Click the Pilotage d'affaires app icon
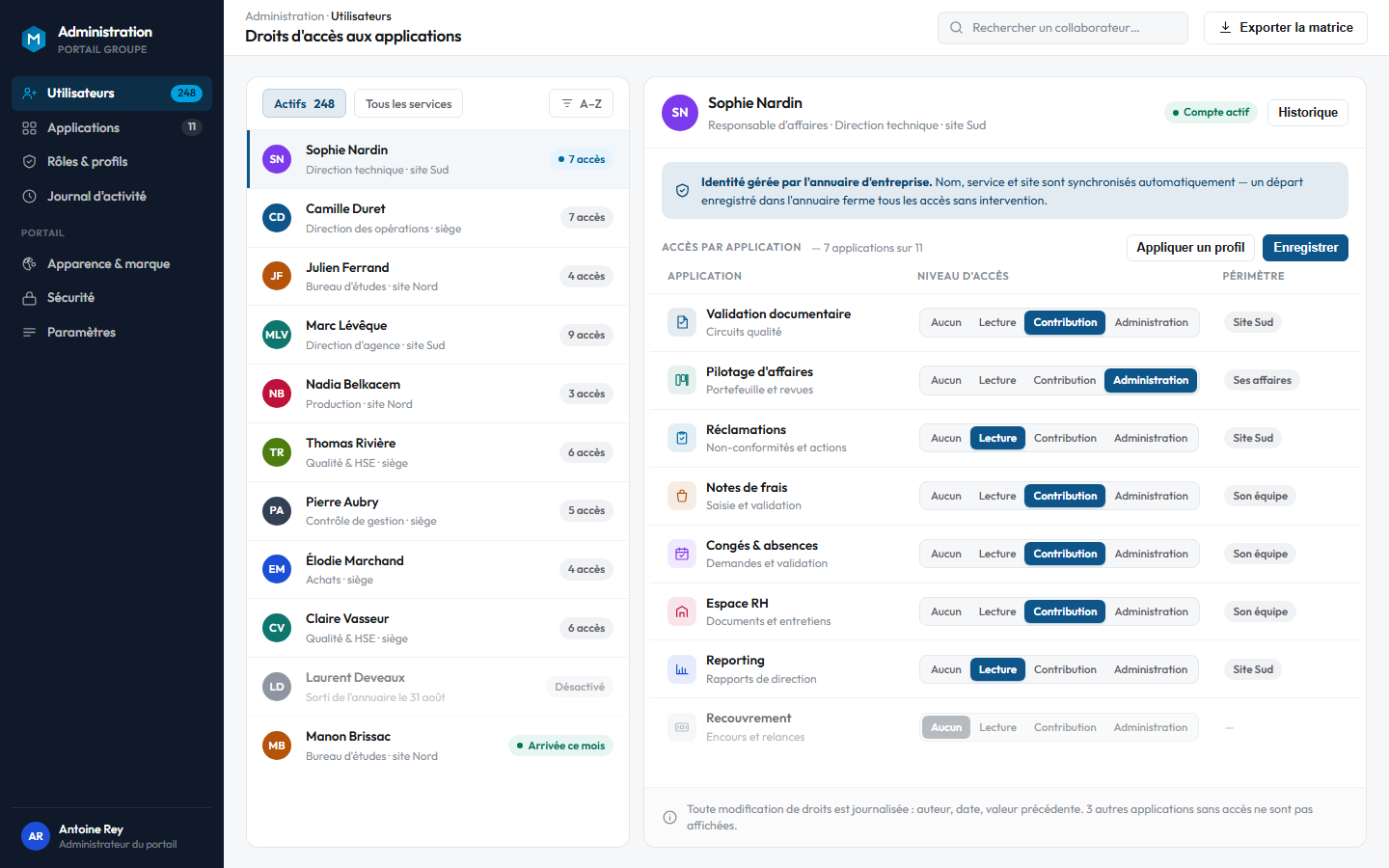Screen dimensions: 1389x868 pos(682,380)
